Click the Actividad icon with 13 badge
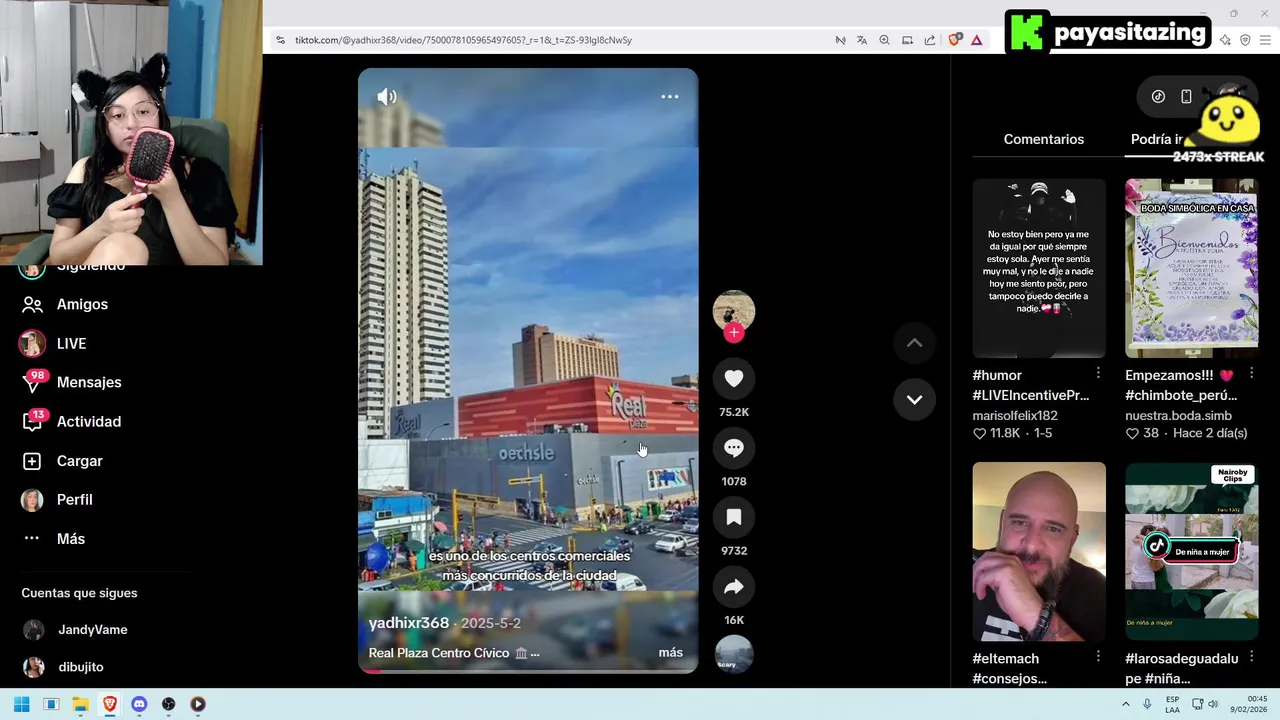The width and height of the screenshot is (1280, 720). [33, 421]
